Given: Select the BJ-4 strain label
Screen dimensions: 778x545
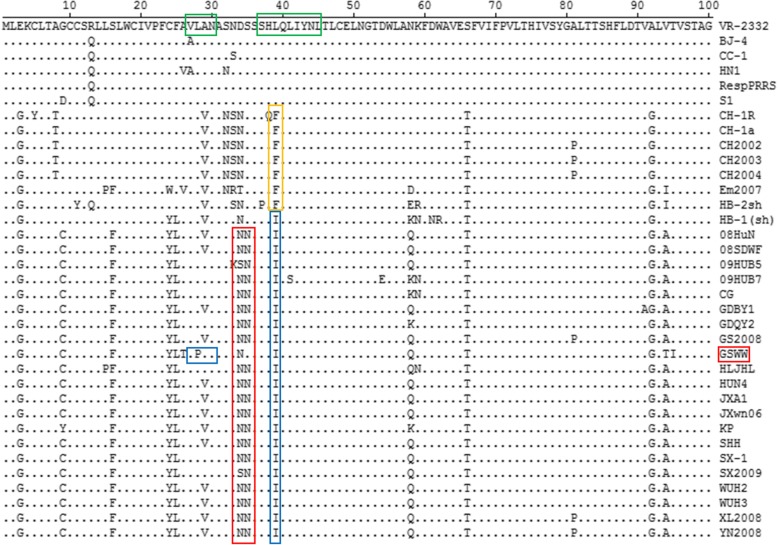Looking at the screenshot, I should (735, 43).
